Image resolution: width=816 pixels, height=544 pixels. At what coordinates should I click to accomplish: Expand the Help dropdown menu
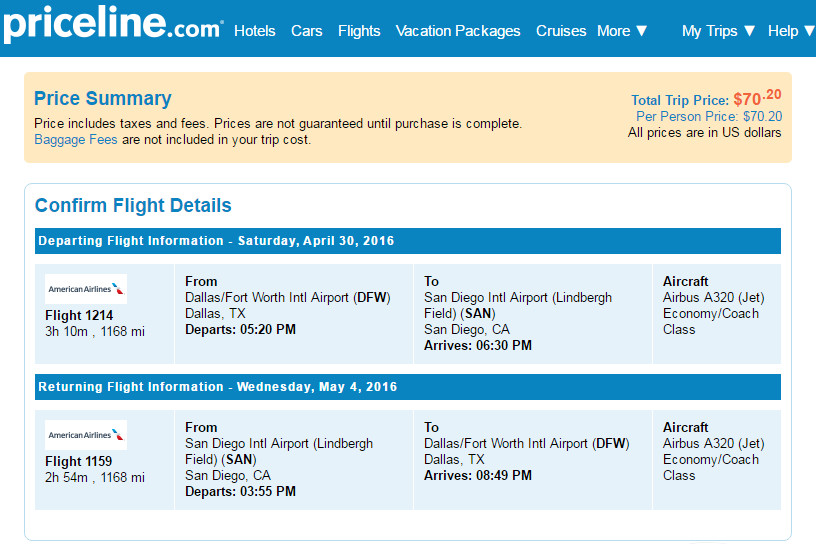click(792, 31)
